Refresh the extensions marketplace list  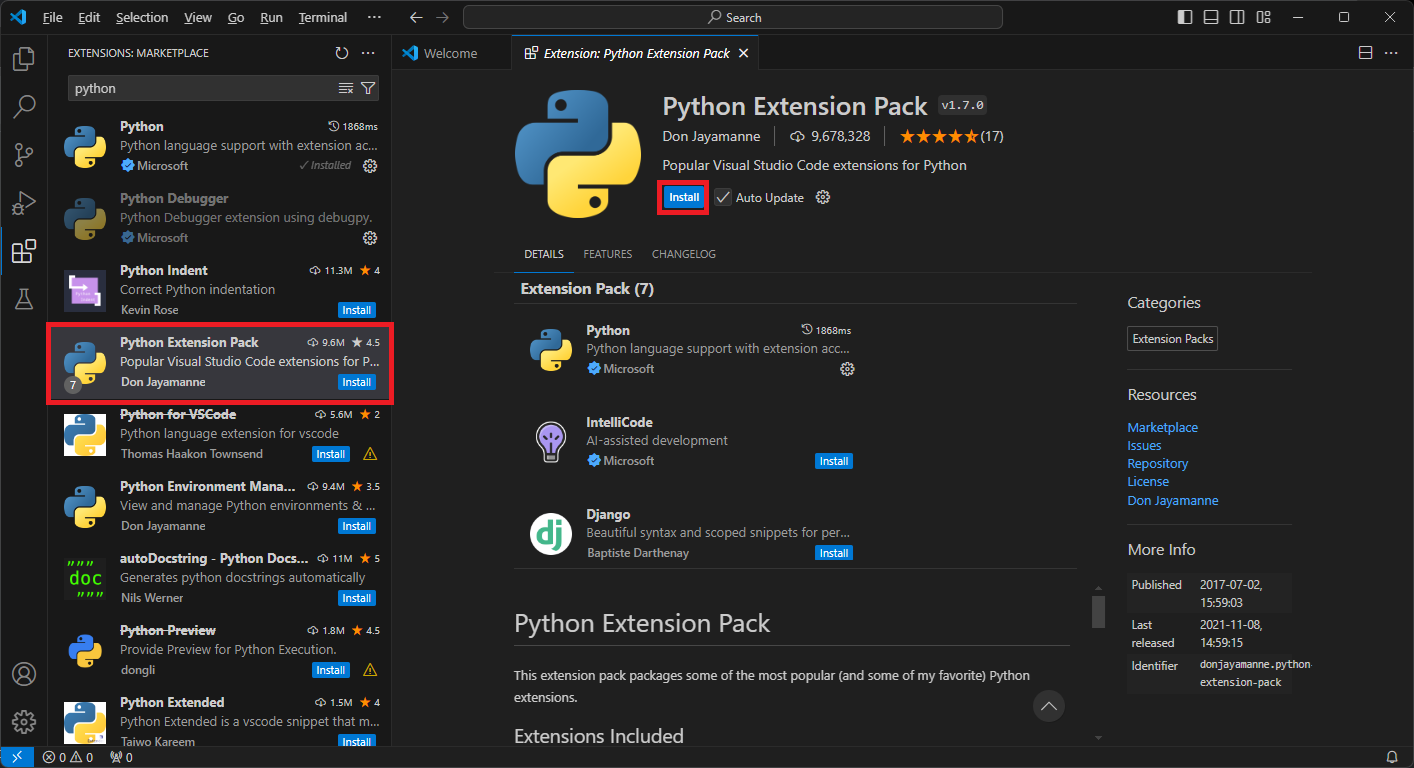point(342,53)
